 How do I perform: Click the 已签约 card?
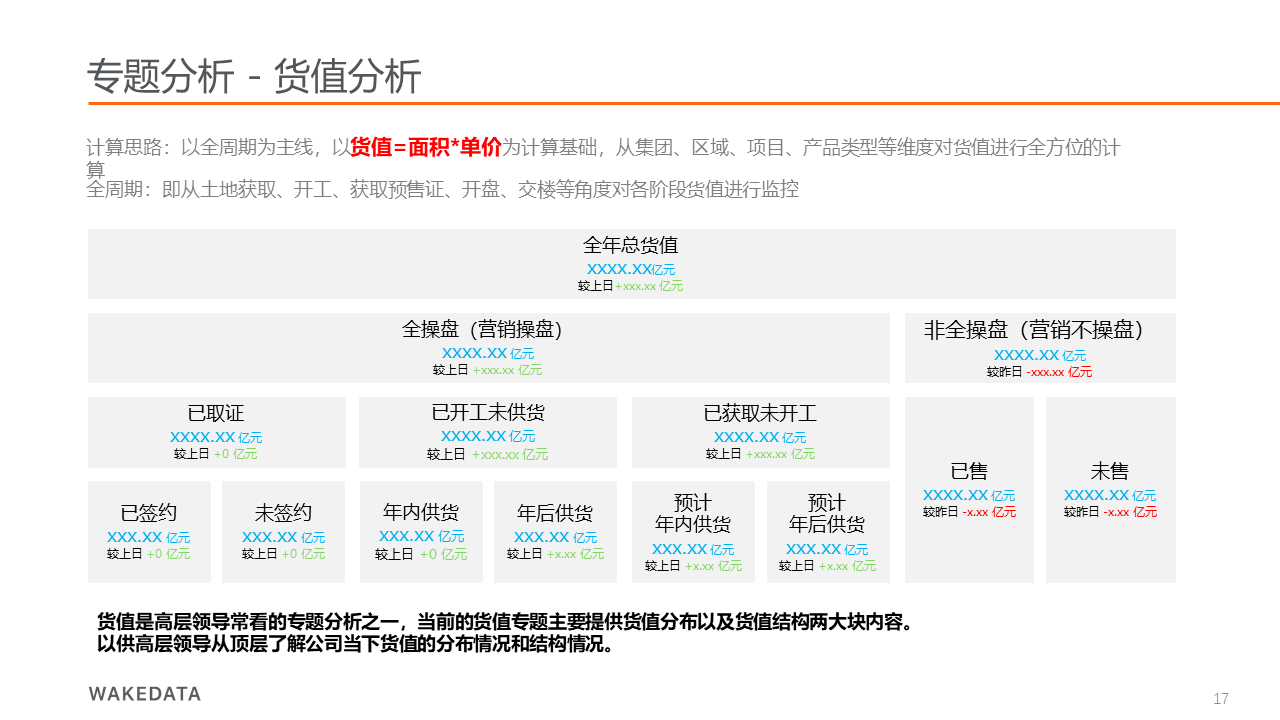149,532
